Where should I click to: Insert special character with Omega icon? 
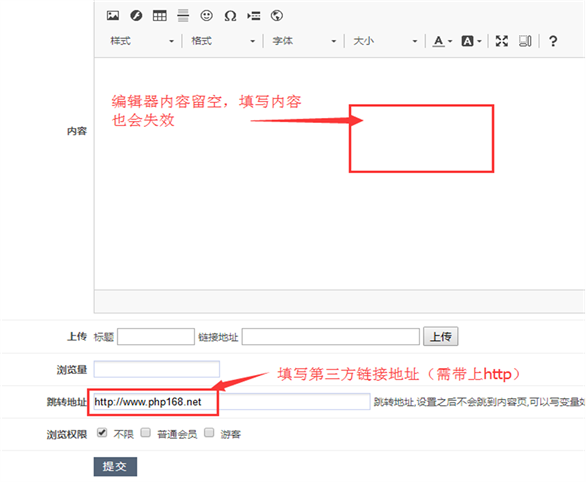pos(230,16)
